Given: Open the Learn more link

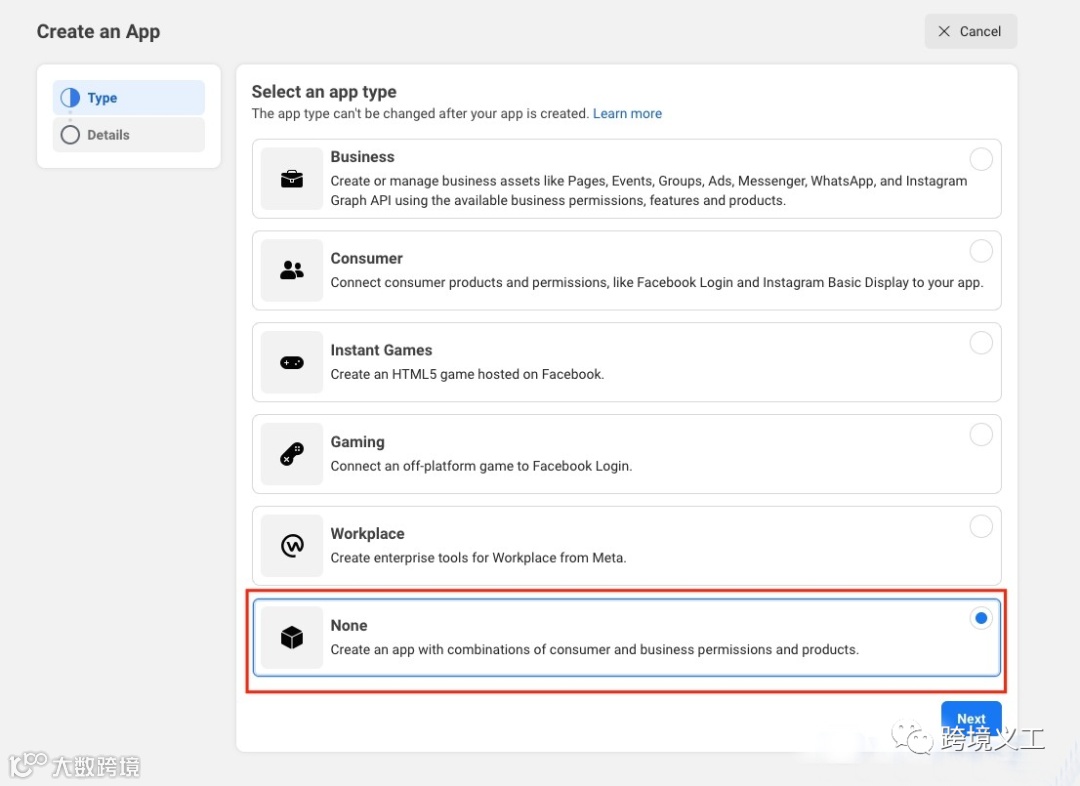Looking at the screenshot, I should pos(627,114).
